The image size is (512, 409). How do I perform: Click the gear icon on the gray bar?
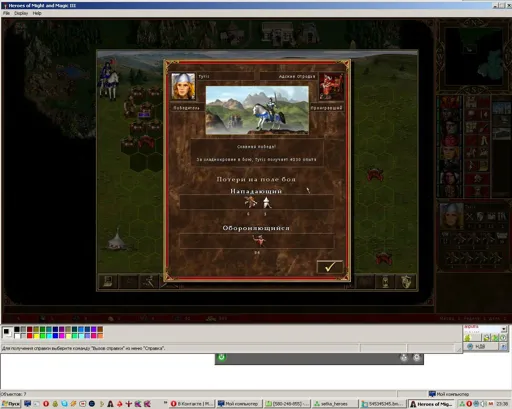(x=417, y=358)
